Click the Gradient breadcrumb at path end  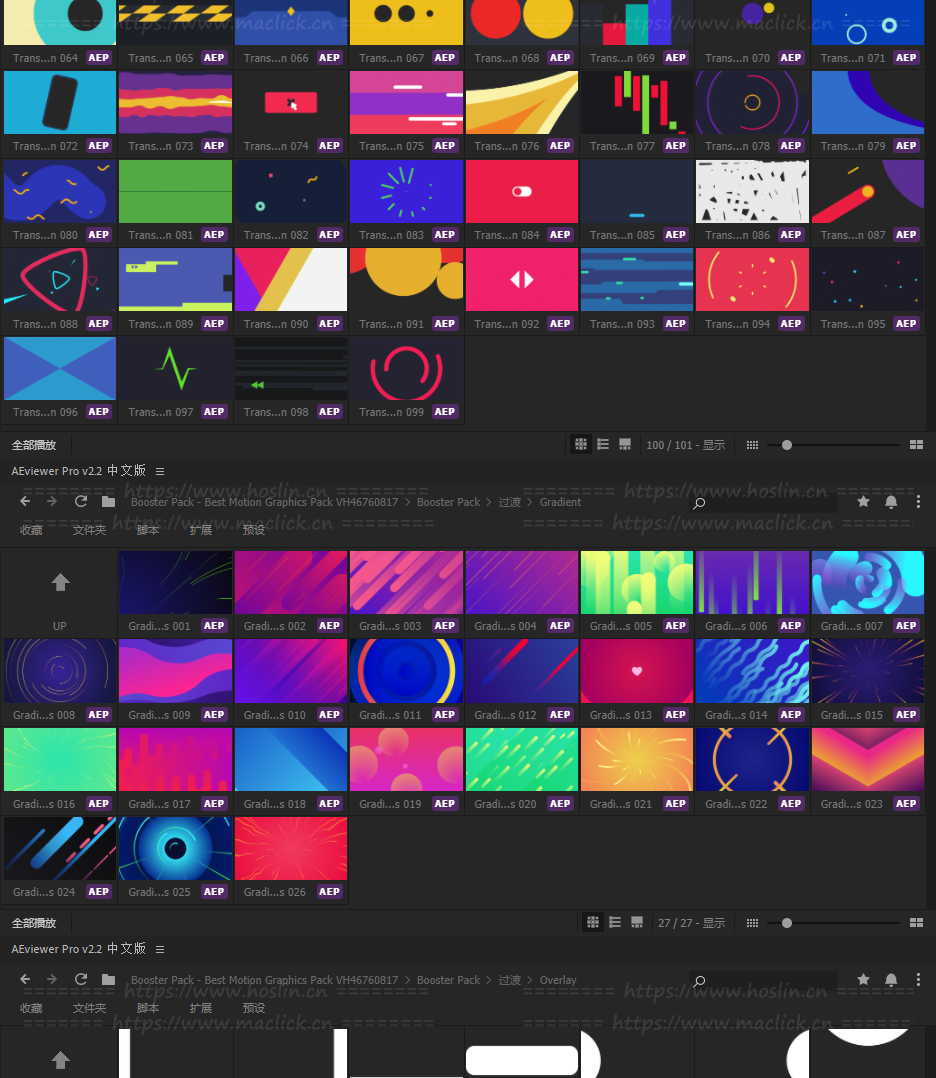click(560, 502)
